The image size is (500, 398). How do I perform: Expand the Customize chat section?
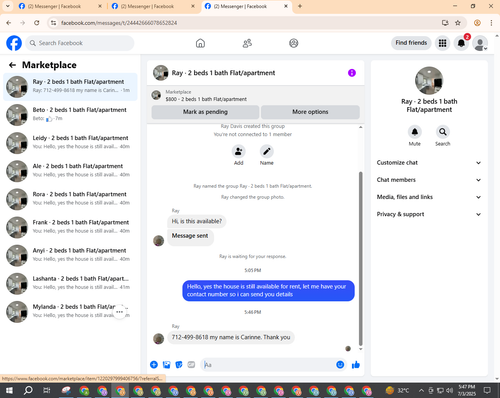click(429, 163)
